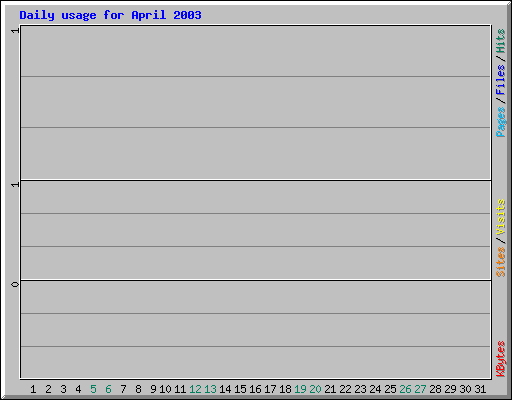
Task: Click green weekend day 27 label
Action: click(x=420, y=389)
